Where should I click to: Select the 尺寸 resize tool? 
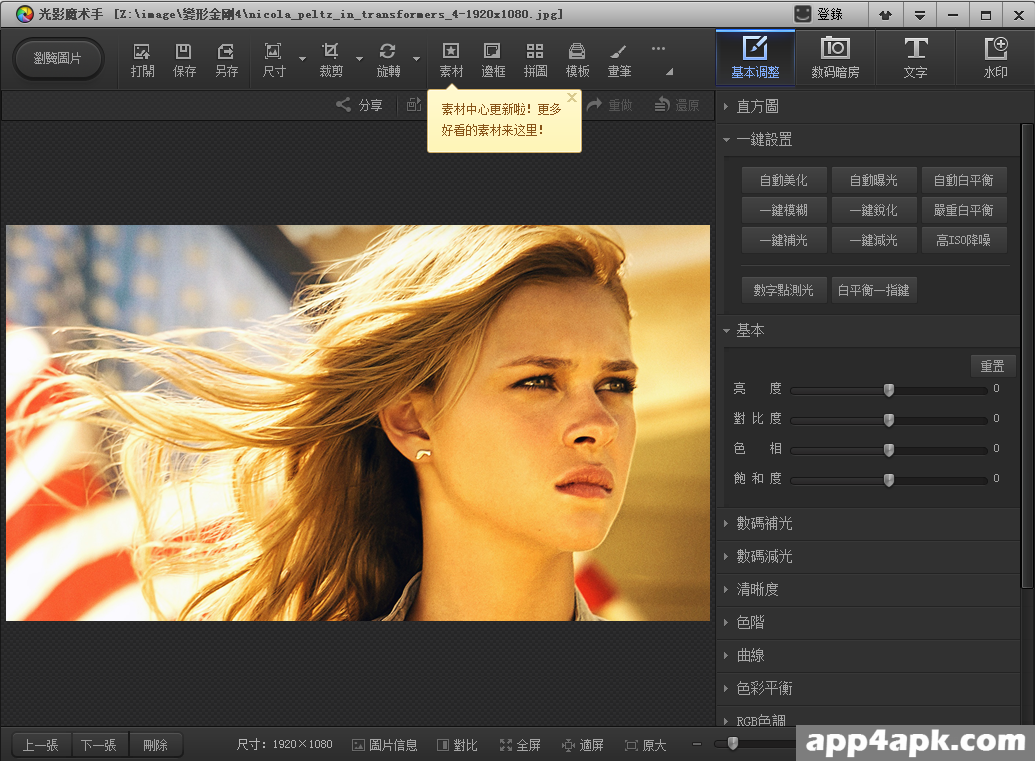pyautogui.click(x=273, y=59)
